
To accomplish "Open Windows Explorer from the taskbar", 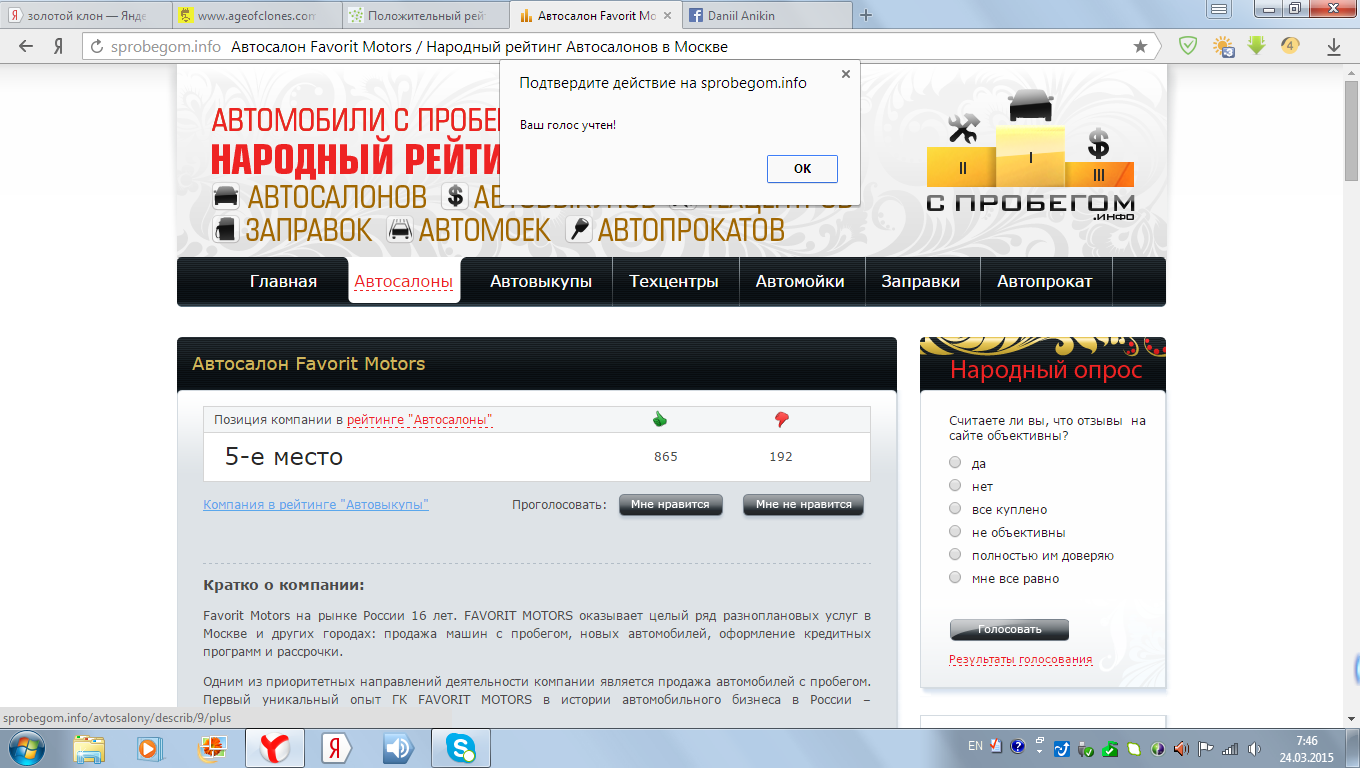I will coord(89,748).
